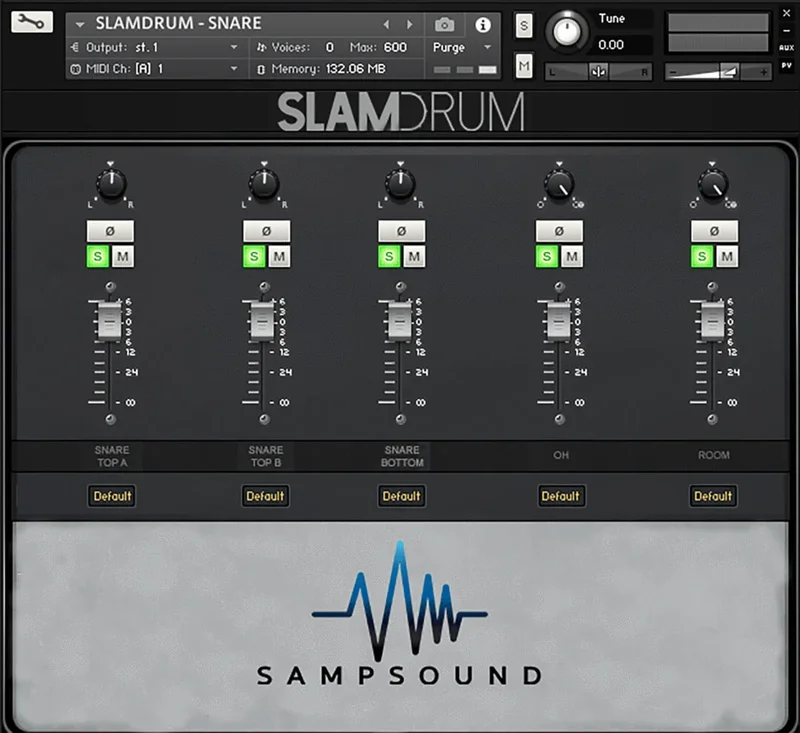
Task: Minimize instrument view with the dash button
Action: click(x=786, y=31)
